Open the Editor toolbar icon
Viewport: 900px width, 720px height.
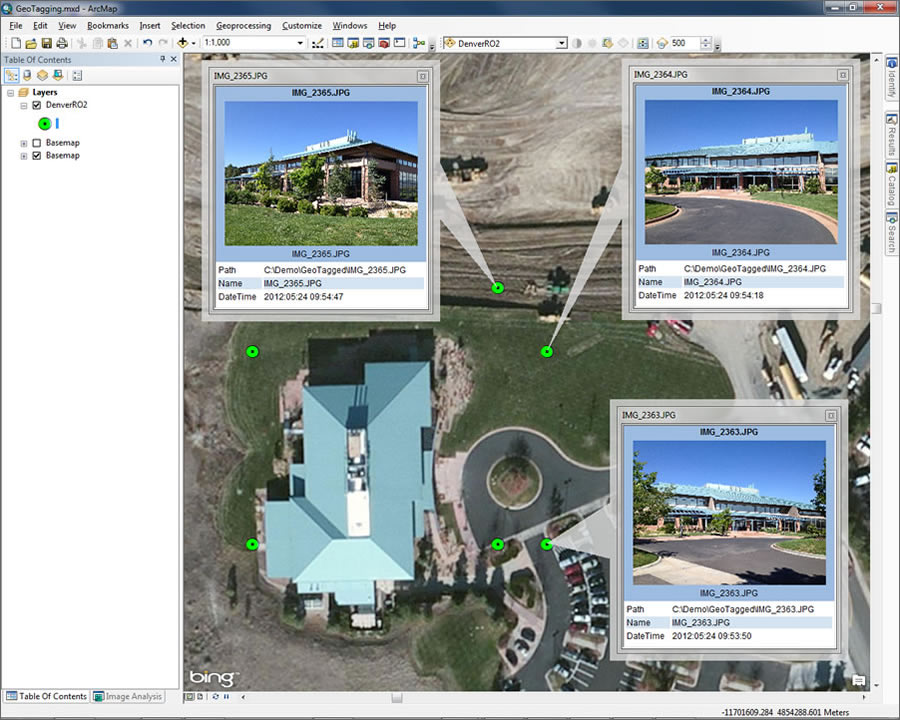click(317, 43)
